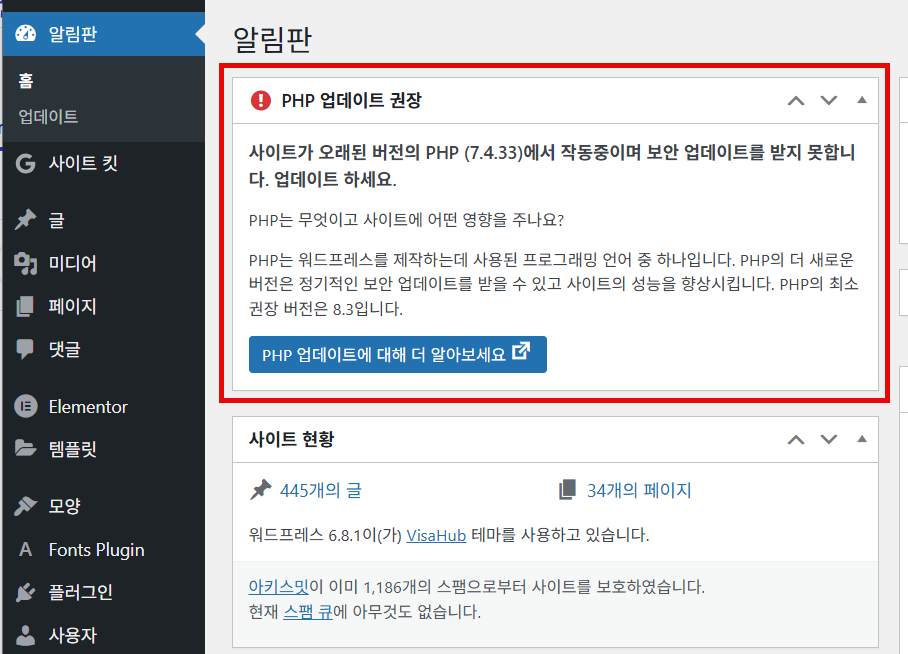Screen dimensions: 908x654
Task: Open the 스팸 큐 link
Action: [x=308, y=612]
